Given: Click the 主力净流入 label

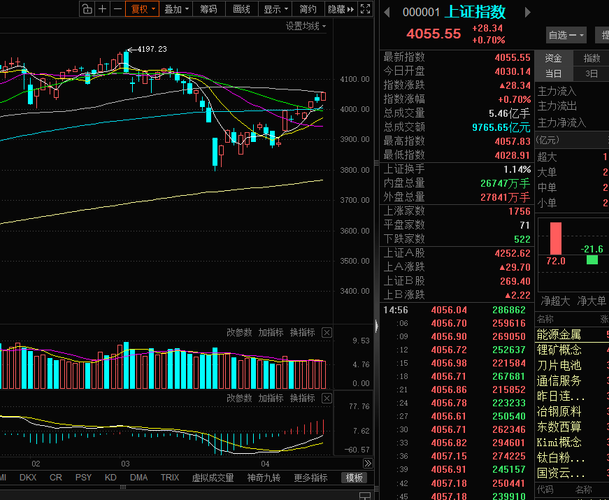Looking at the screenshot, I should pos(561,123).
